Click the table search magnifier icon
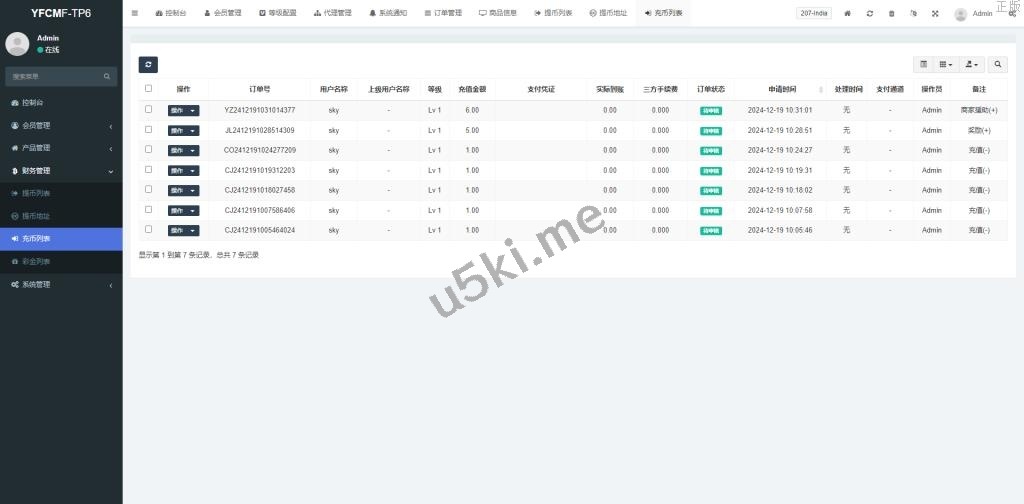The image size is (1024, 504). pos(998,64)
